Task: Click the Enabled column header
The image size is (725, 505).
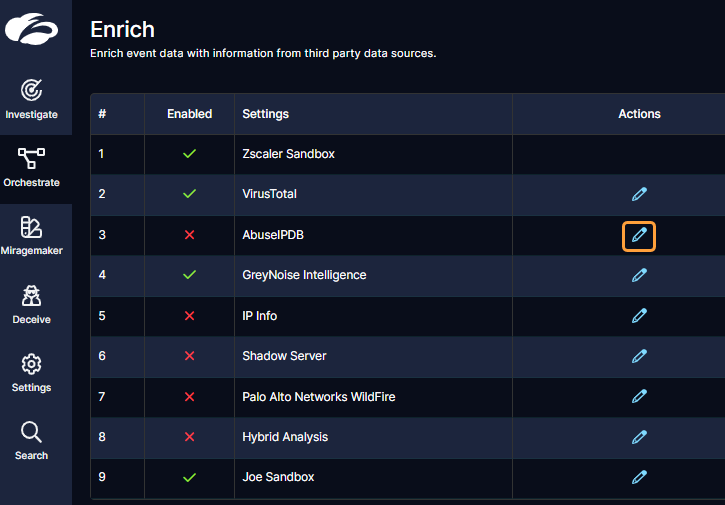Action: 189,114
